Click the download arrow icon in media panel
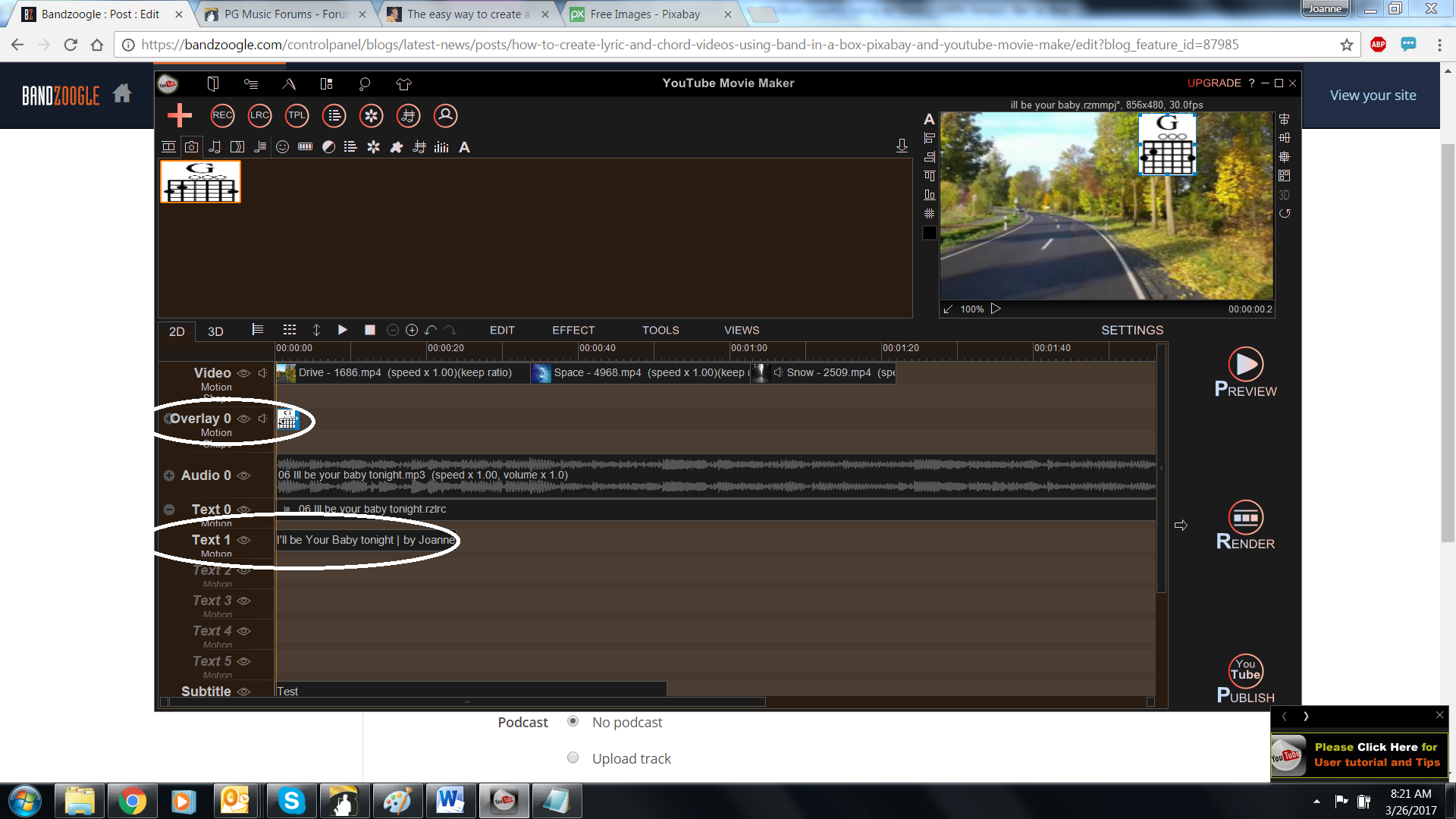Screen dimensions: 1456x819 coord(902,146)
